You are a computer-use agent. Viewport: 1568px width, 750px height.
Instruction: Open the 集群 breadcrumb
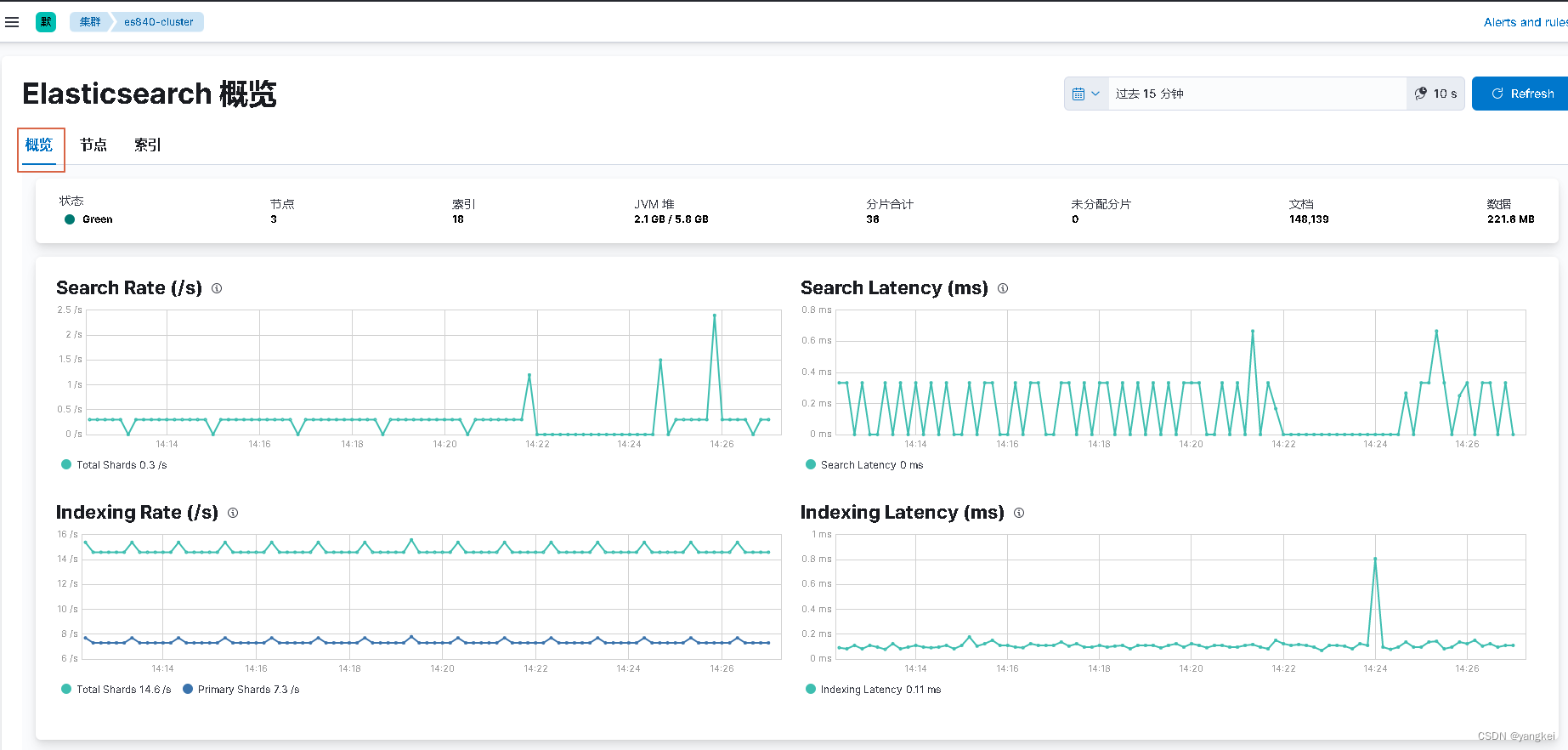click(89, 22)
